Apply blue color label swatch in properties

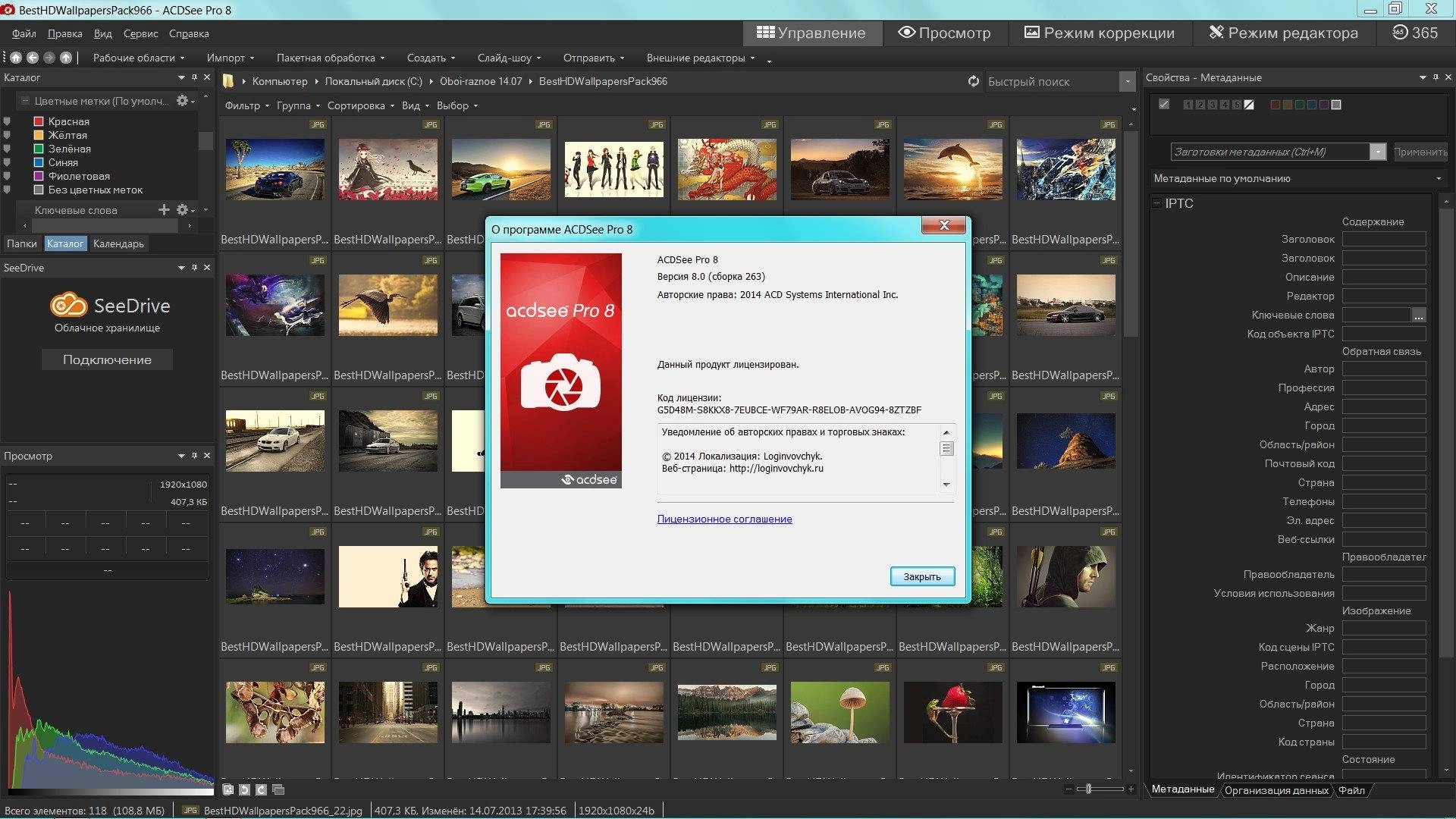pyautogui.click(x=1312, y=105)
